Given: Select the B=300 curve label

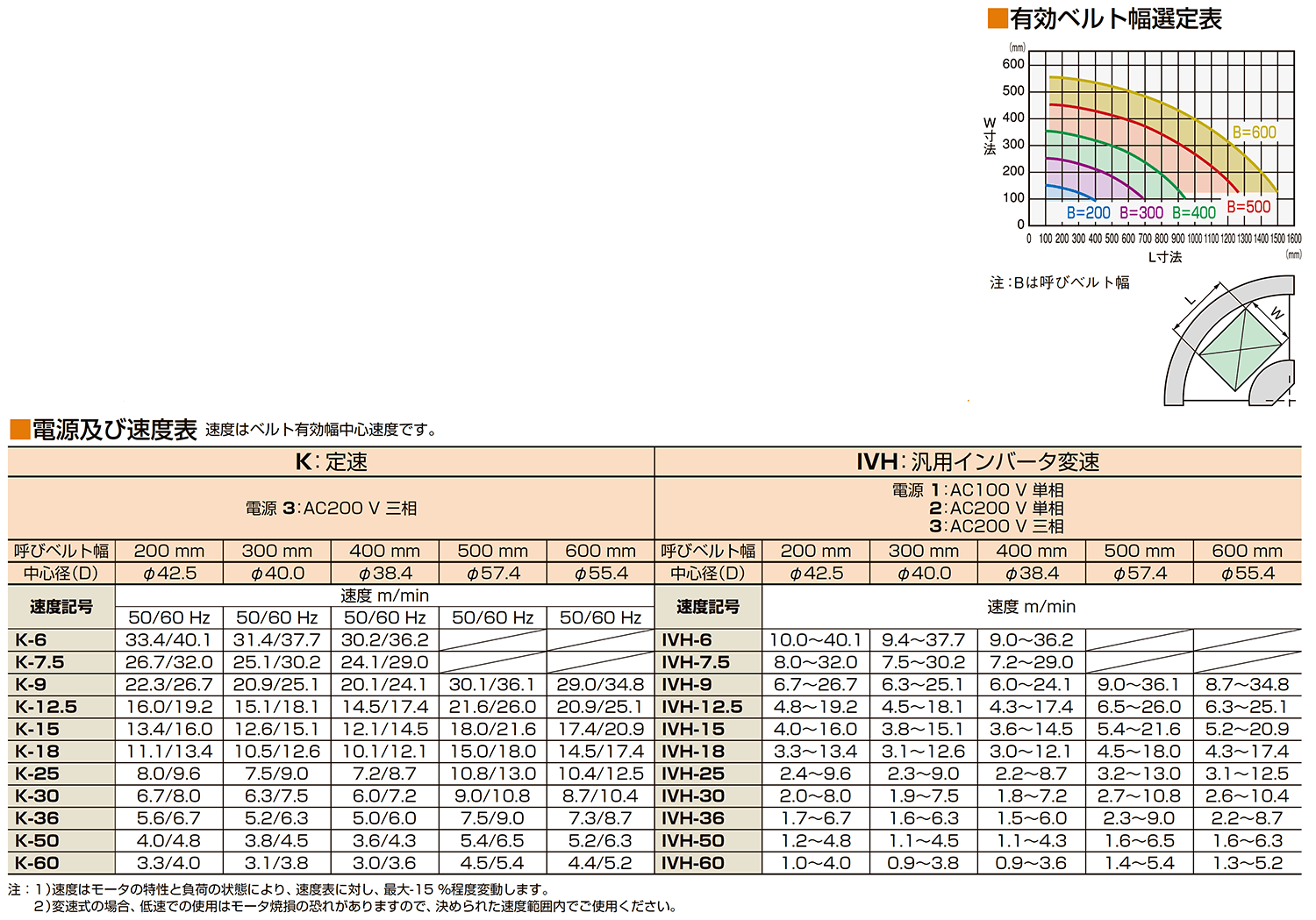Looking at the screenshot, I should pos(1141,212).
